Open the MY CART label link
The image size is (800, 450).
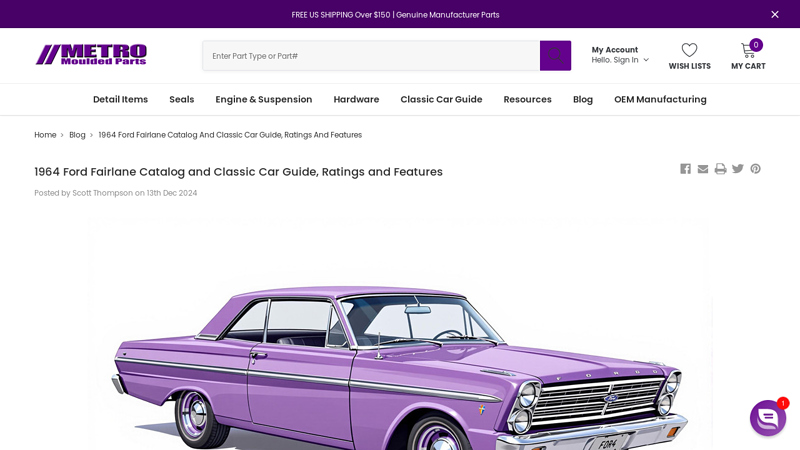748,66
